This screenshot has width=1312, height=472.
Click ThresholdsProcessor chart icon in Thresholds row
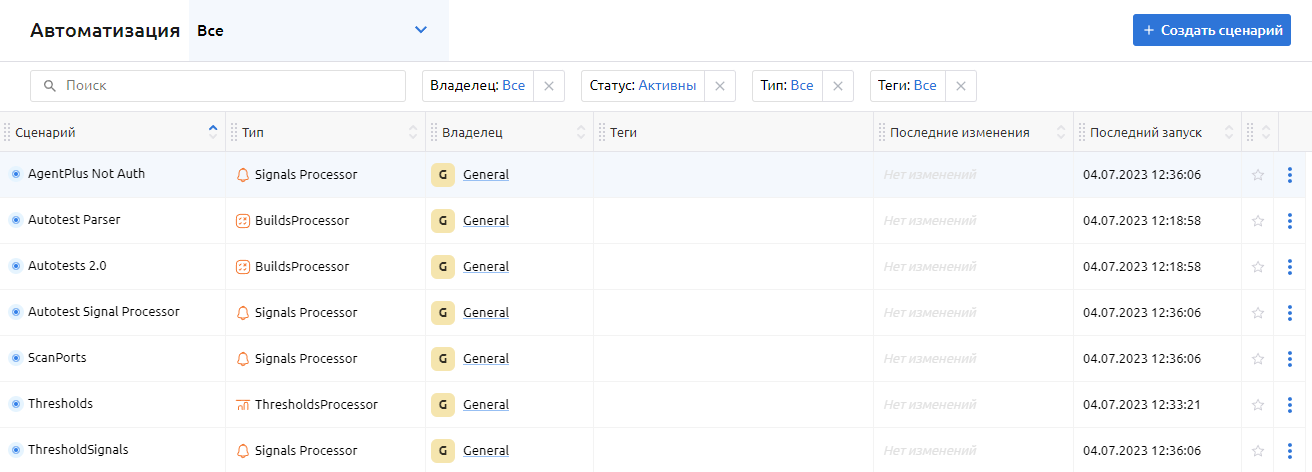click(x=242, y=405)
